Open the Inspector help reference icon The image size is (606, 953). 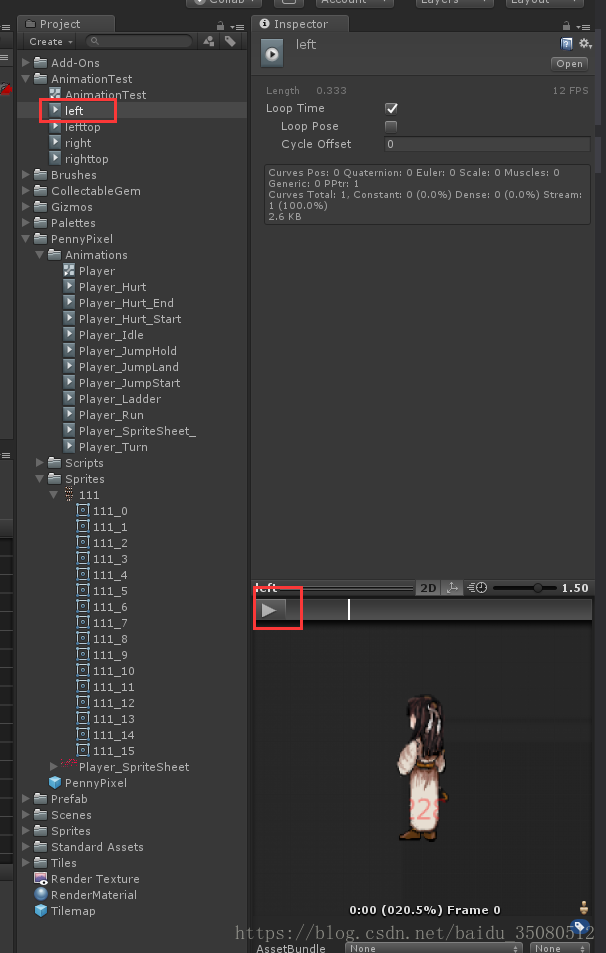click(566, 44)
